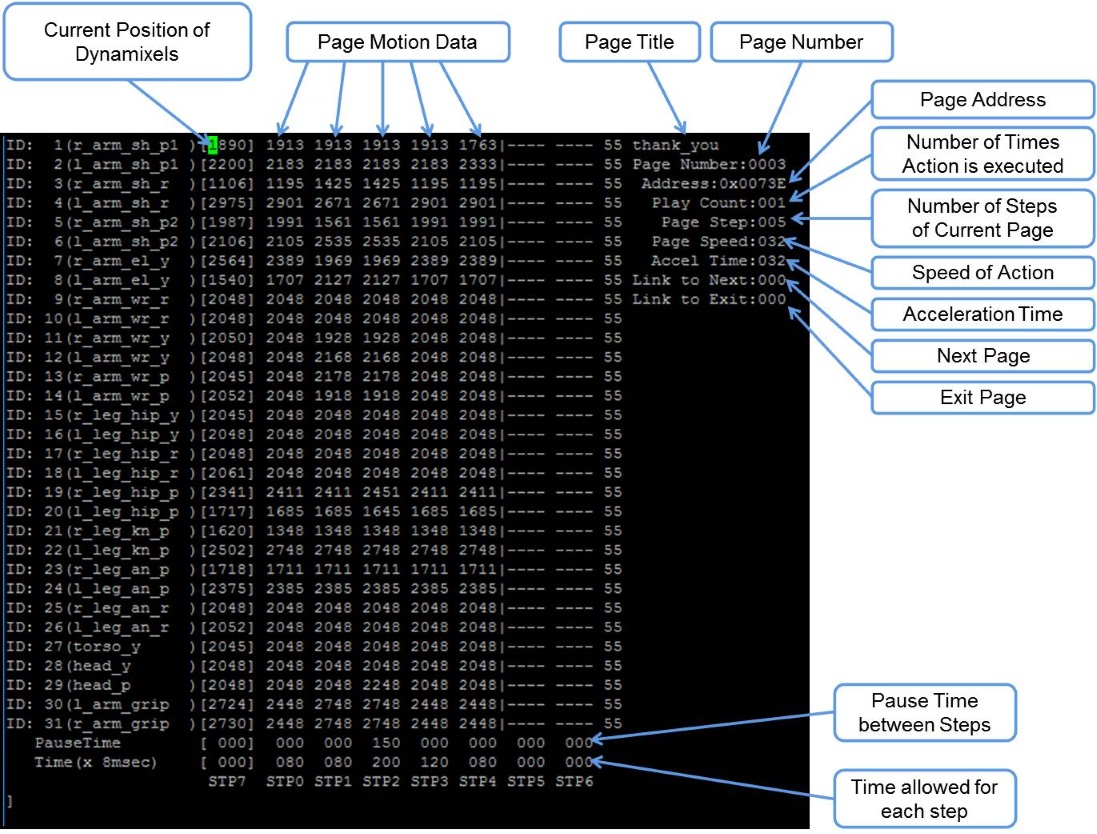Select the Play Count:001 field
This screenshot has width=1097, height=834.
(x=719, y=203)
